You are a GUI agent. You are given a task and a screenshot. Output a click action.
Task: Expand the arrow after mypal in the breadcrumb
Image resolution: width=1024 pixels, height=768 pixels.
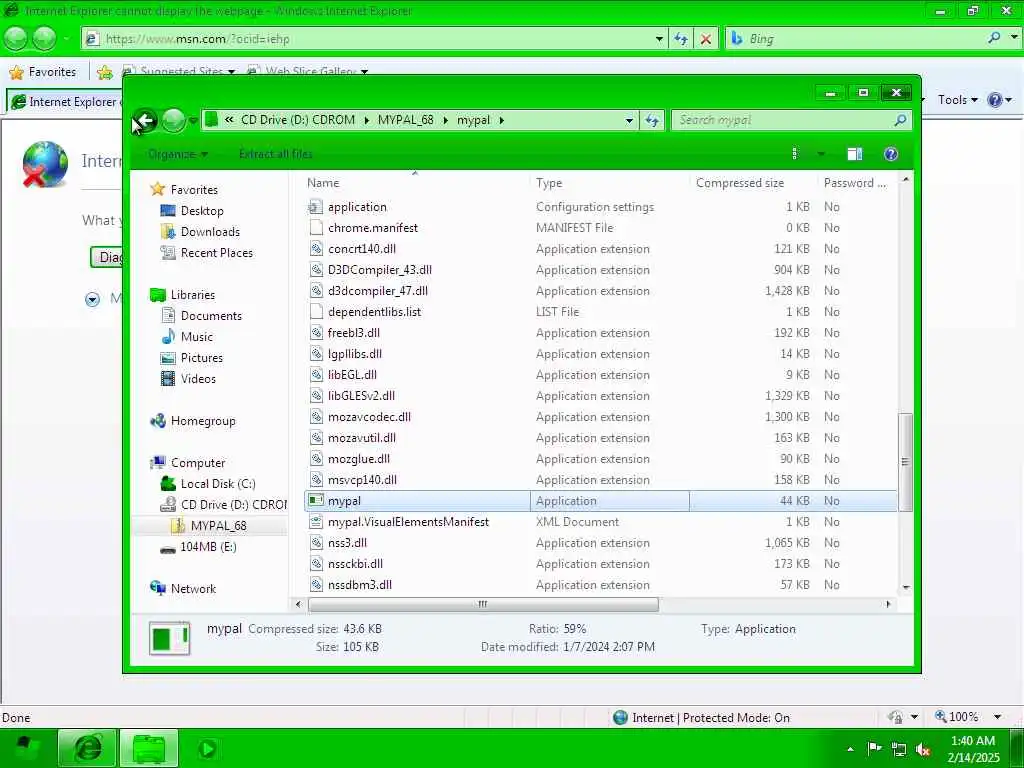click(502, 120)
